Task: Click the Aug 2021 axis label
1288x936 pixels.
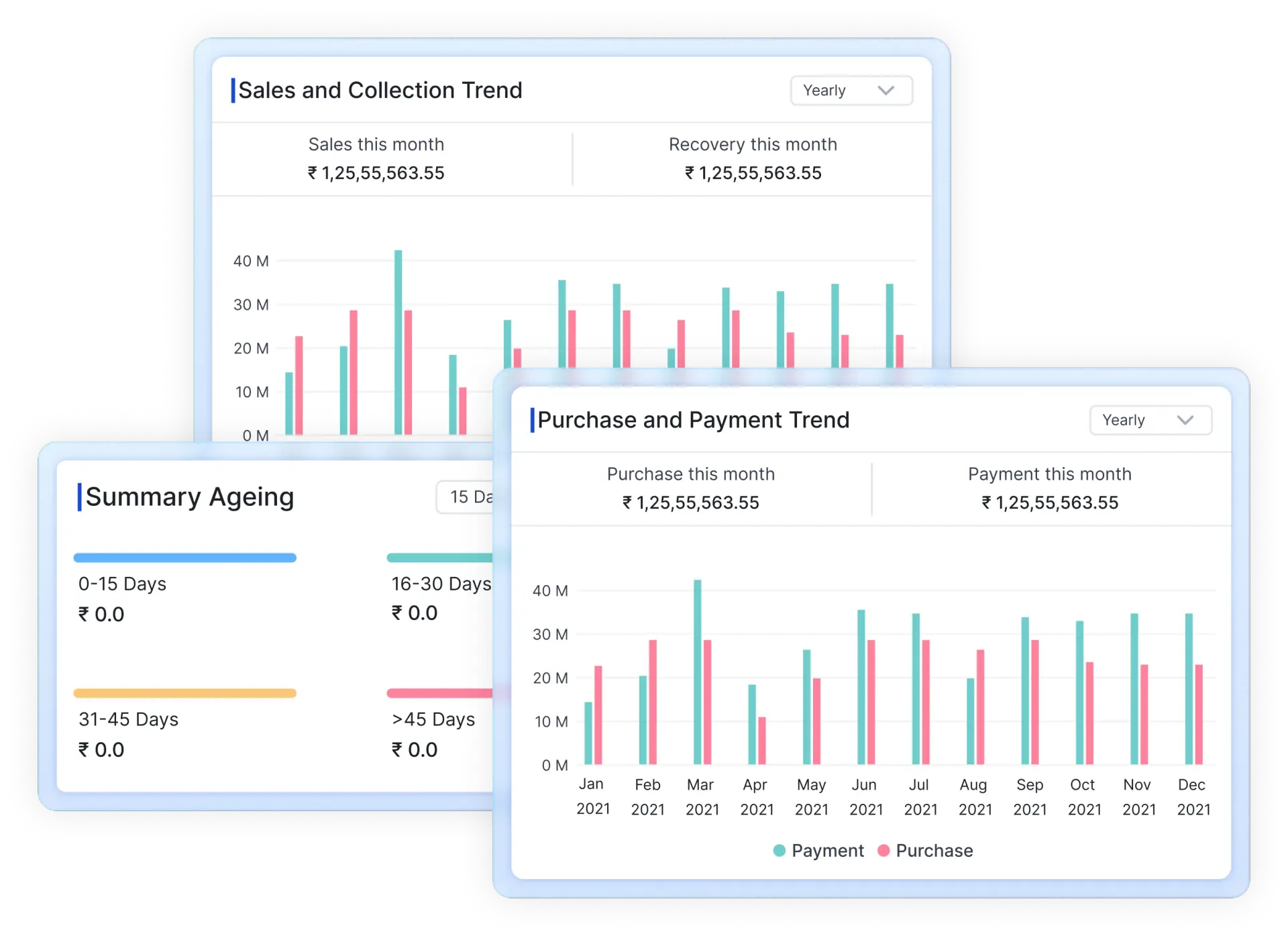Action: point(975,796)
